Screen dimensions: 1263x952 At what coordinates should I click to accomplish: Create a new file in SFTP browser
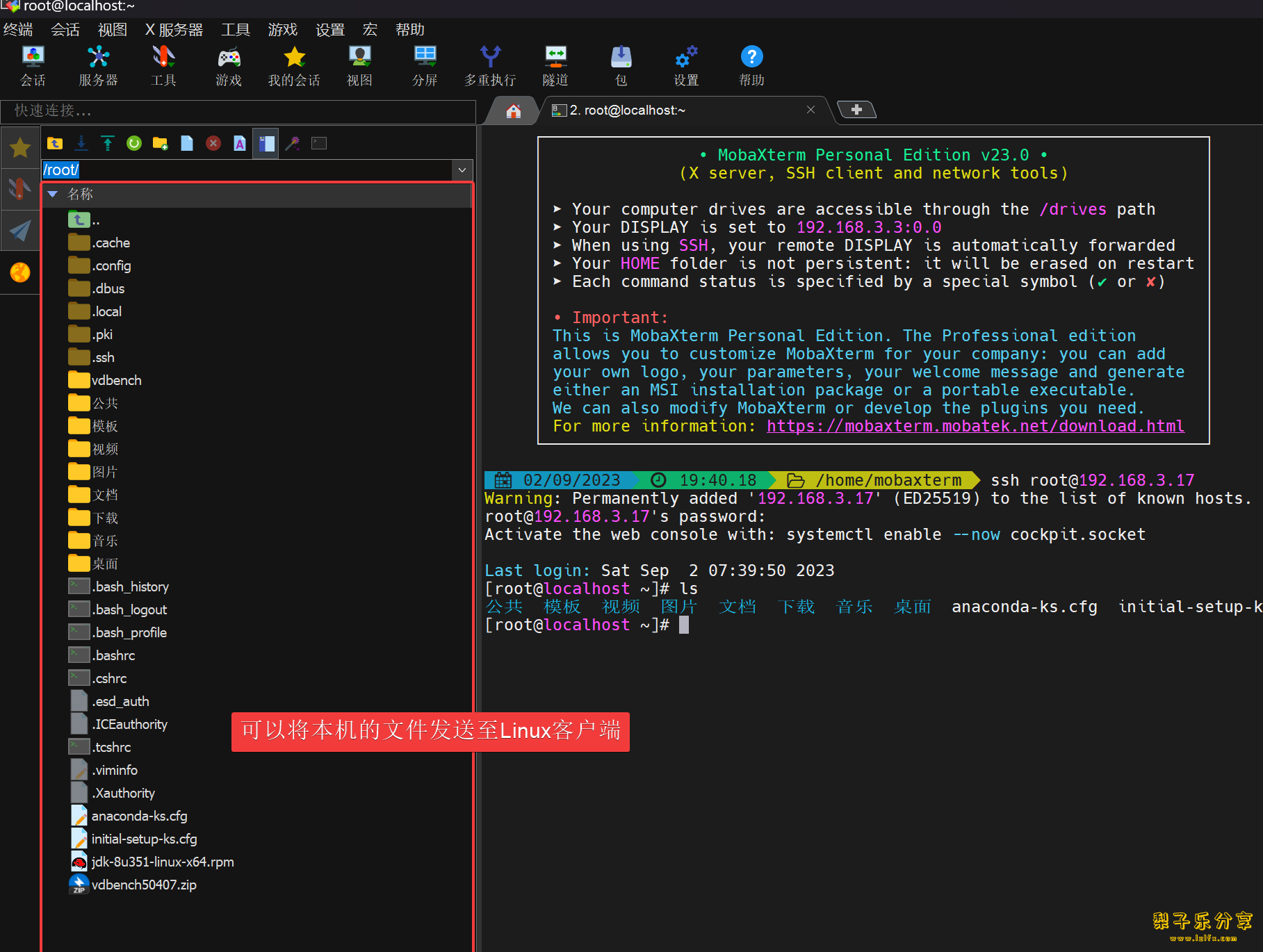(187, 143)
